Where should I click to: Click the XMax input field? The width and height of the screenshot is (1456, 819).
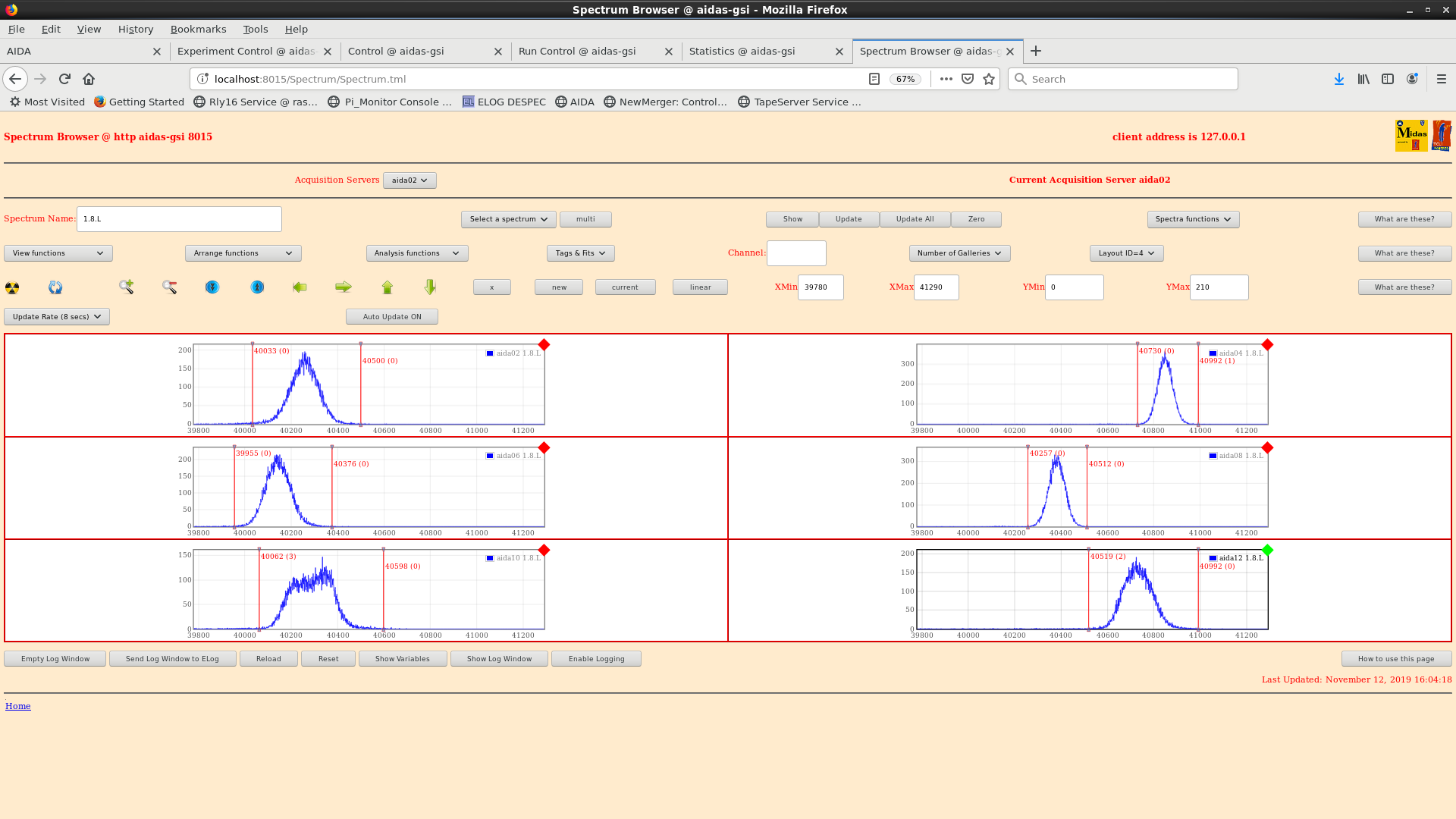pyautogui.click(x=936, y=287)
